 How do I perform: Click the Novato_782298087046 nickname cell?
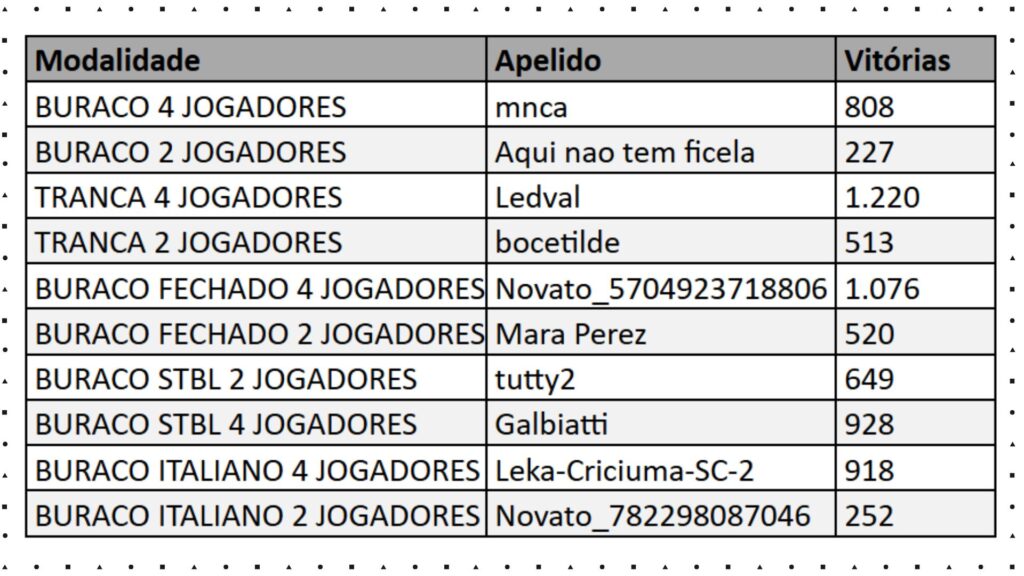click(653, 516)
